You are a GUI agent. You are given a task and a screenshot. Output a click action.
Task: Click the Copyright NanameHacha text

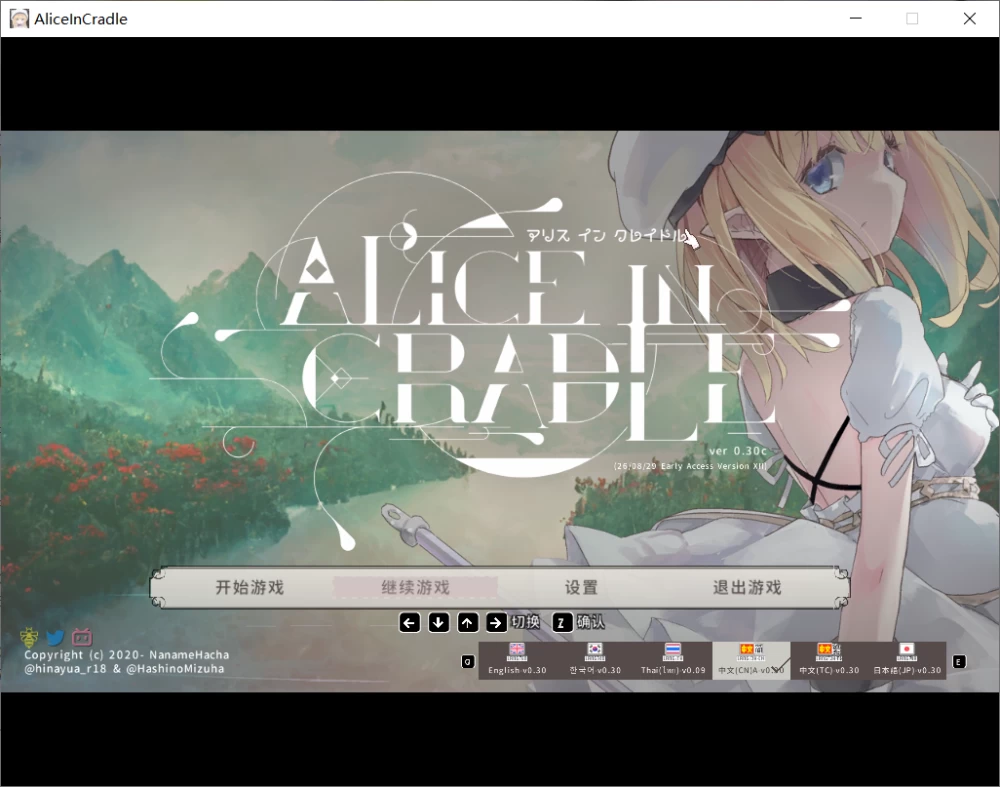pos(126,654)
